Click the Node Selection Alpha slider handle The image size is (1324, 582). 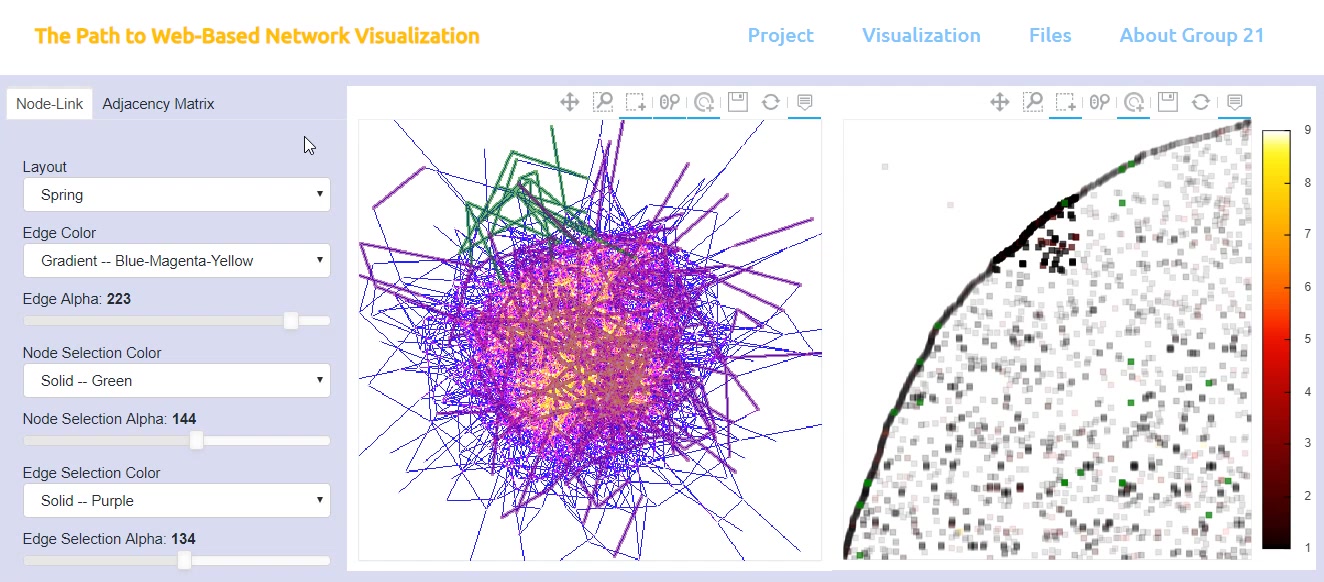197,441
